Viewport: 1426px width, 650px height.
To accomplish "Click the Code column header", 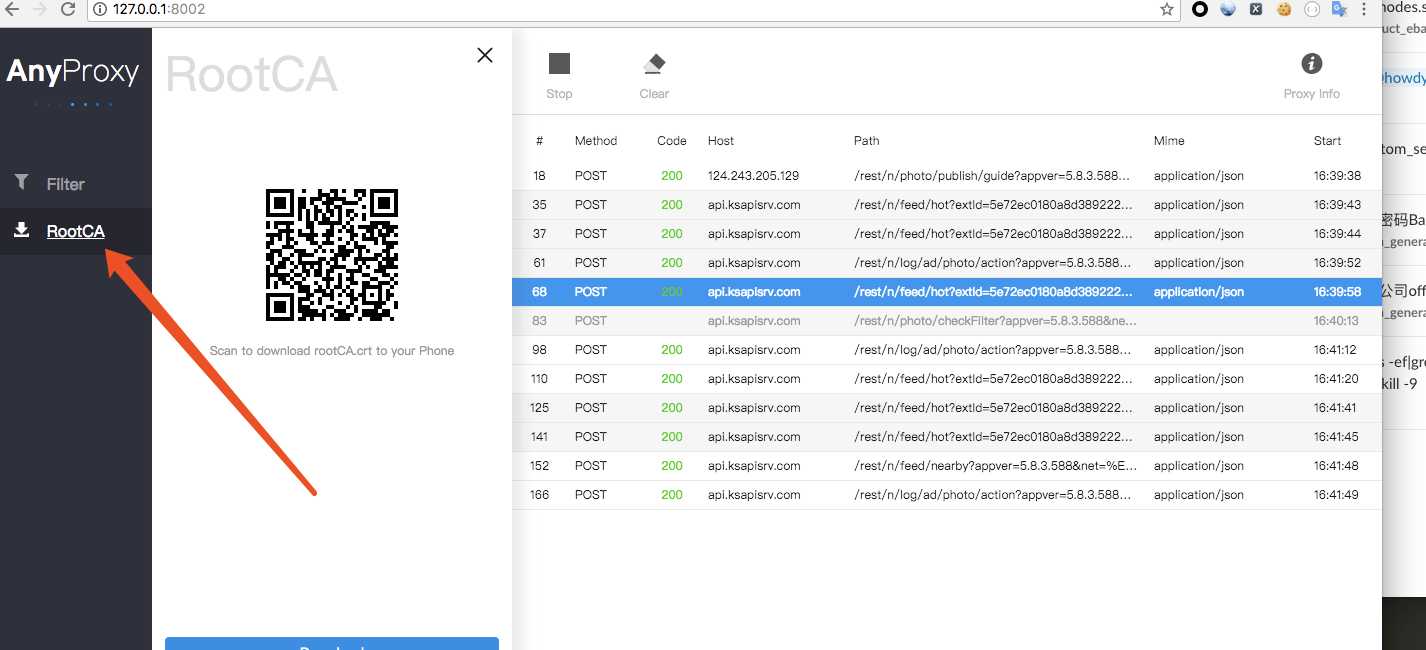I will (672, 141).
